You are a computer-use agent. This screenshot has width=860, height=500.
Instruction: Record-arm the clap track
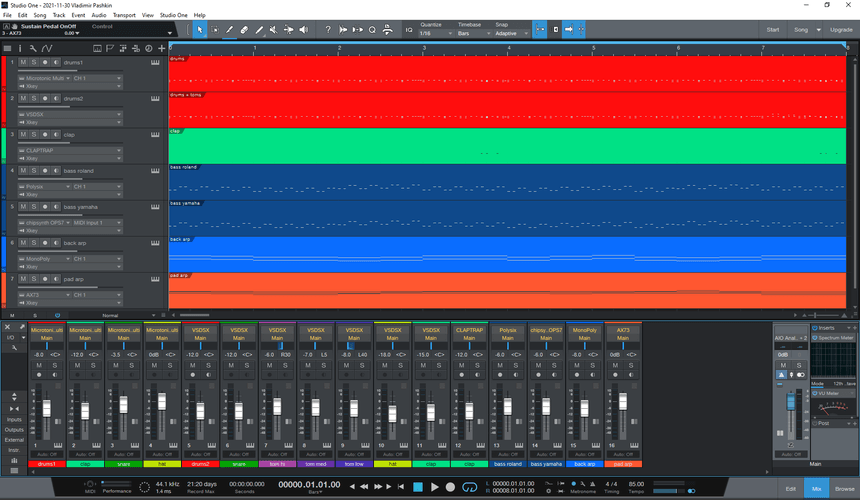45,135
